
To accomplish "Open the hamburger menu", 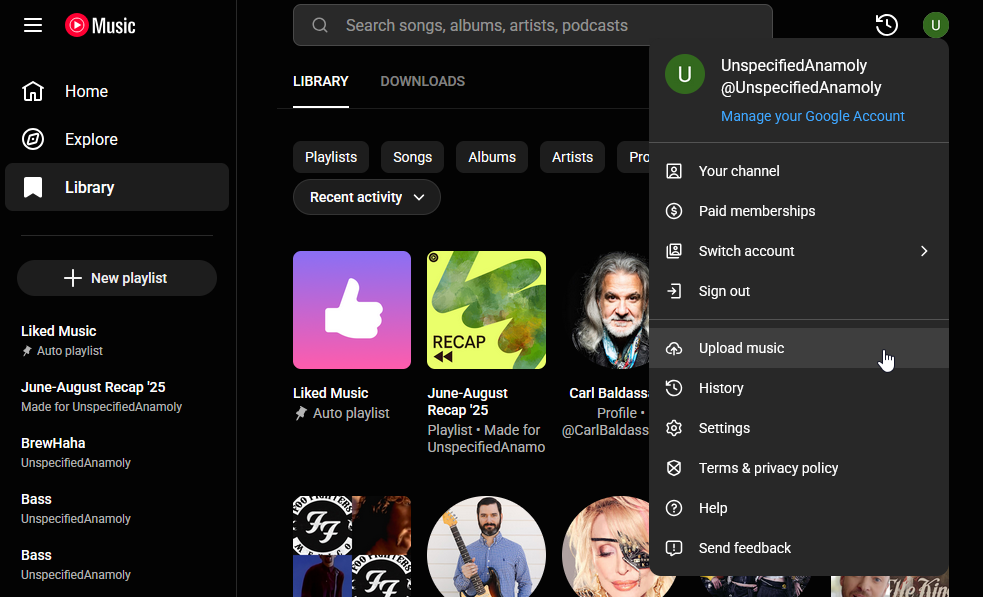I will pyautogui.click(x=32, y=25).
